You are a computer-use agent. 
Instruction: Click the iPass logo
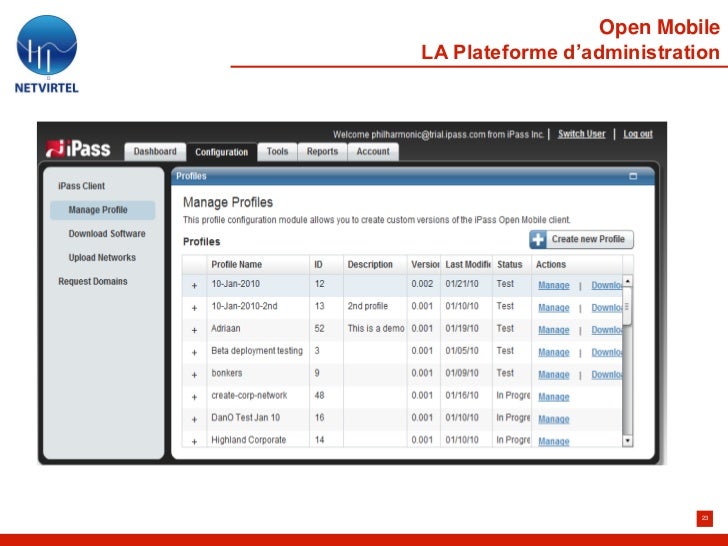(78, 149)
